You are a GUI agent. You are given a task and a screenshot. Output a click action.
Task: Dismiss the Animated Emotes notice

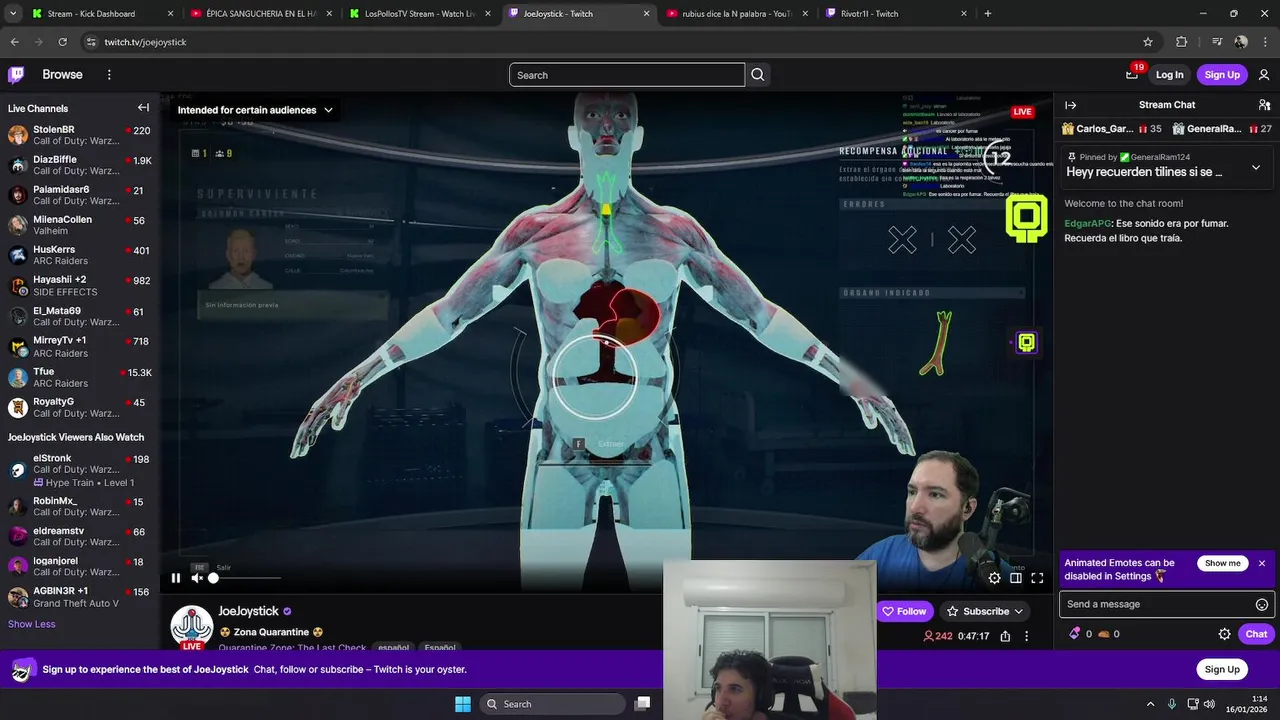point(1262,563)
